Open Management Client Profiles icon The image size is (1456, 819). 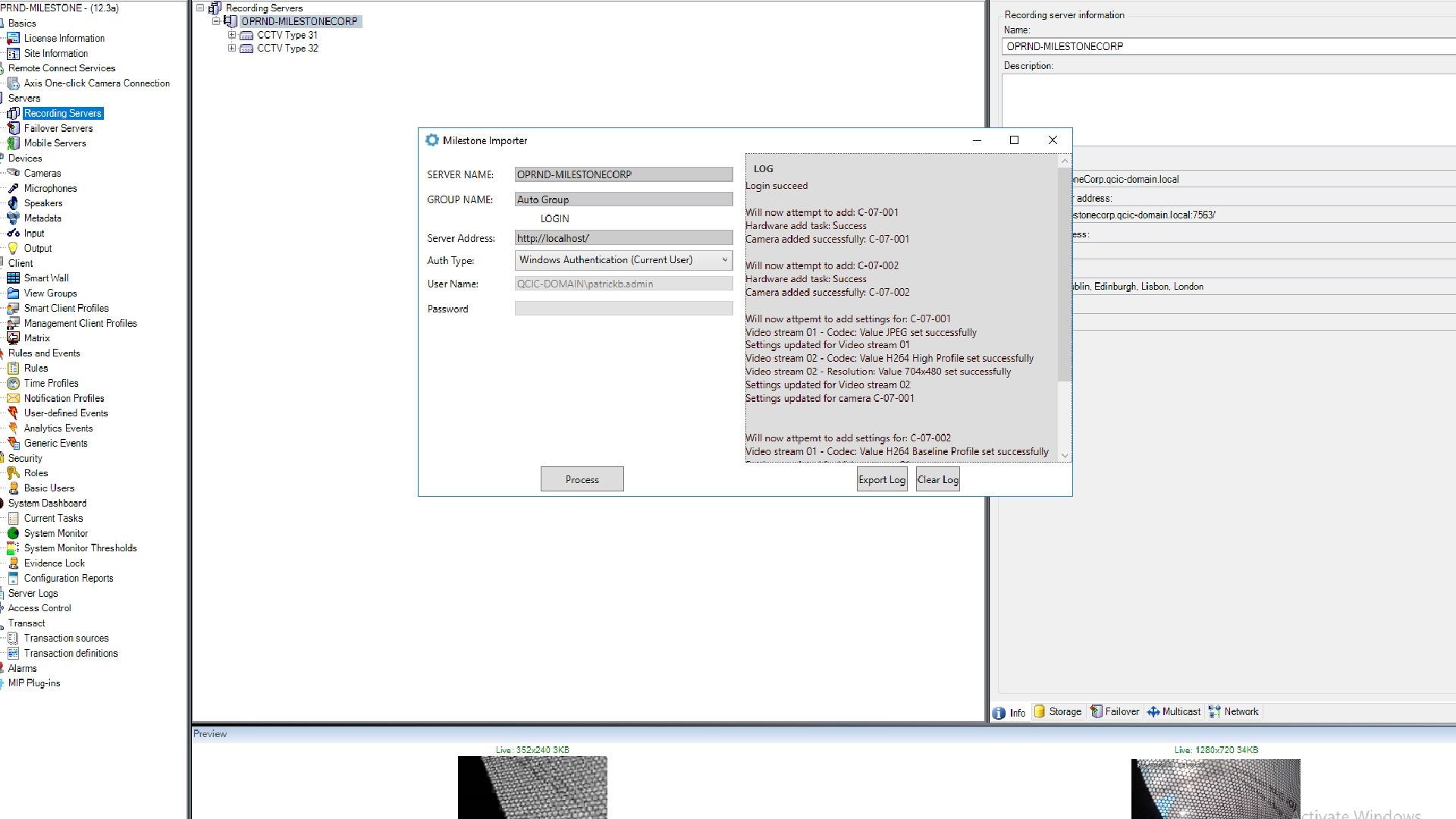click(13, 323)
